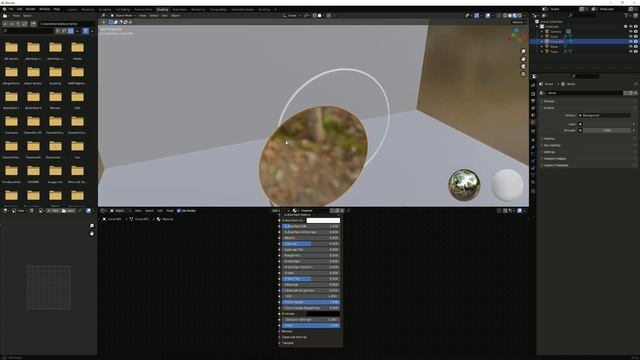The width and height of the screenshot is (640, 360).
Task: Open the Edit menu
Action: tap(19, 9)
